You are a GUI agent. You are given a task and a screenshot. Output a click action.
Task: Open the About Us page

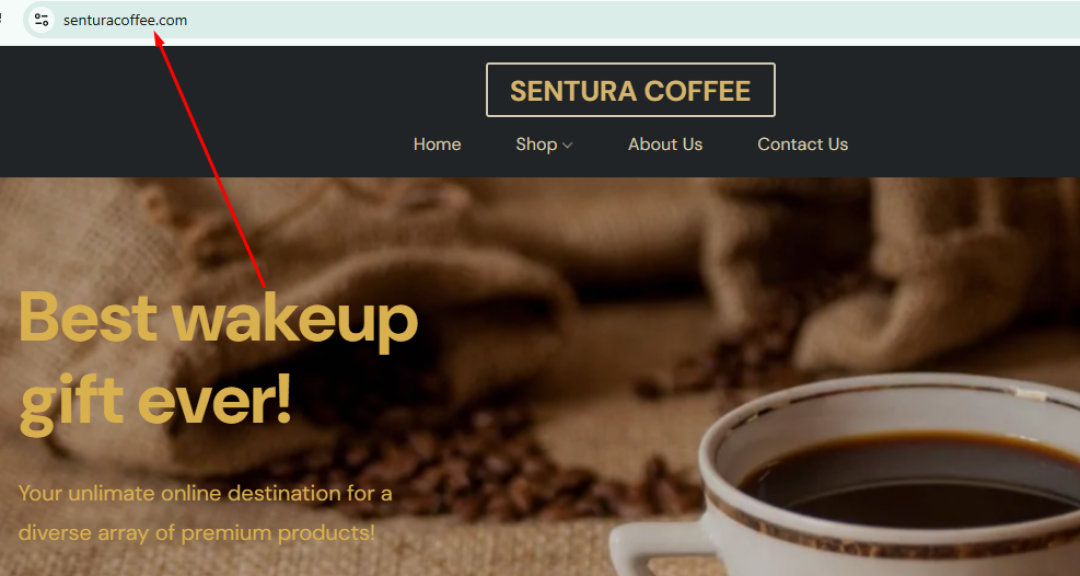[665, 144]
